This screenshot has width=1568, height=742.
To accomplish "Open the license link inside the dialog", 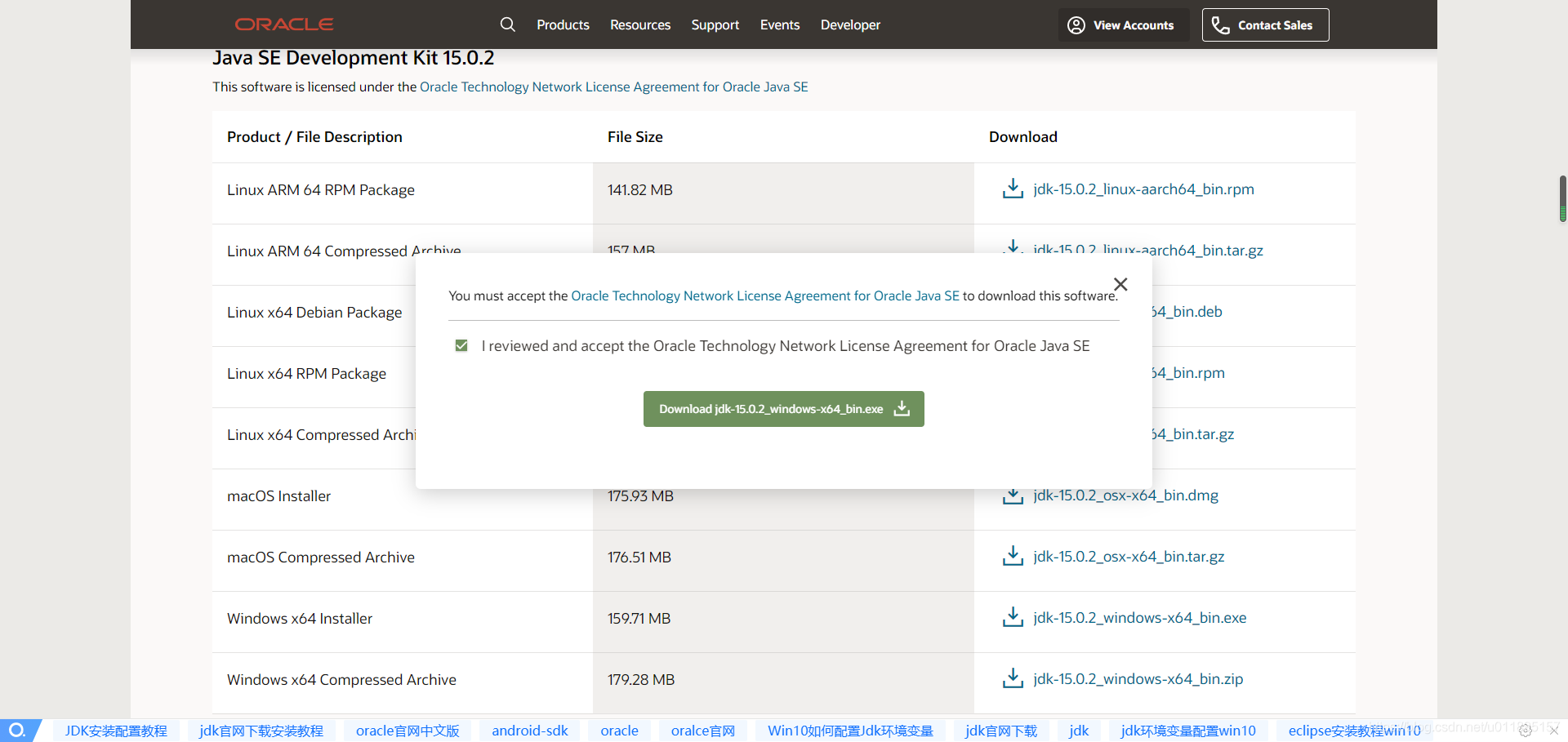I will click(765, 295).
